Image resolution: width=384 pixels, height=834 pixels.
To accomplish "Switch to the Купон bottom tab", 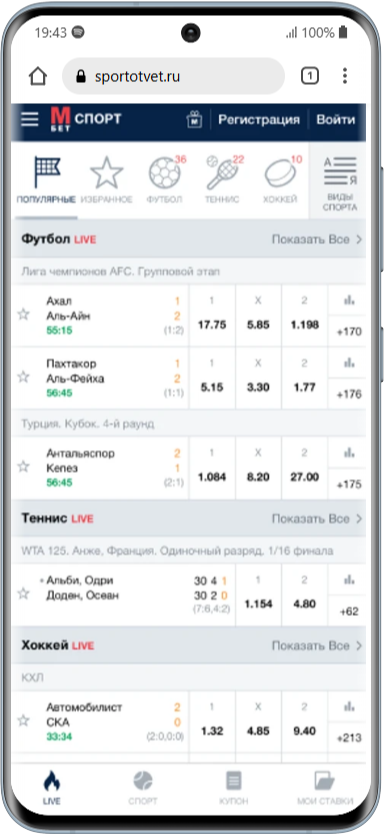I will (x=233, y=788).
